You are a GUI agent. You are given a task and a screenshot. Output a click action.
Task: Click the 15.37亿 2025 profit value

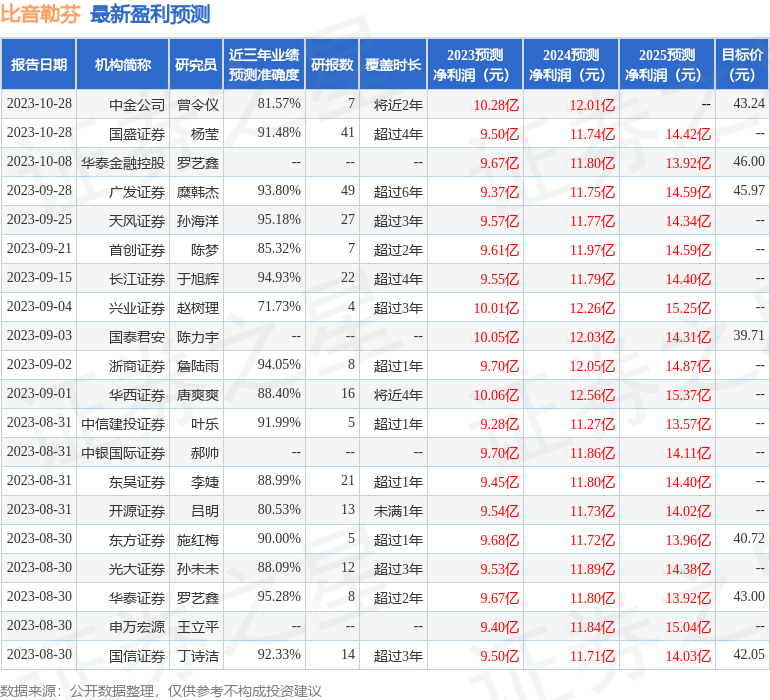(x=688, y=394)
